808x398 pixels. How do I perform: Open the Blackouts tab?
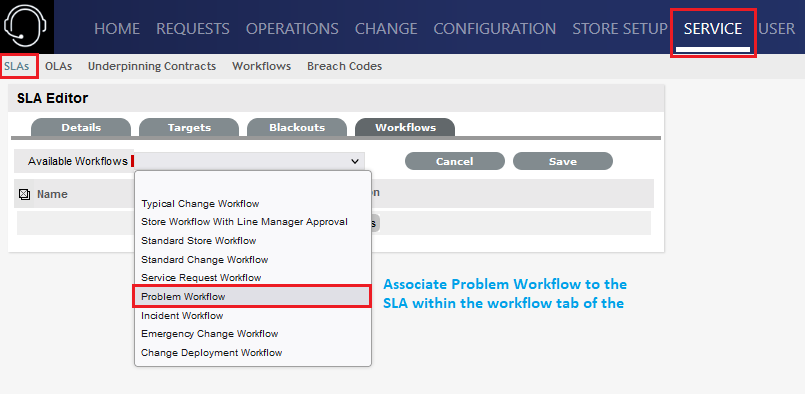click(297, 127)
